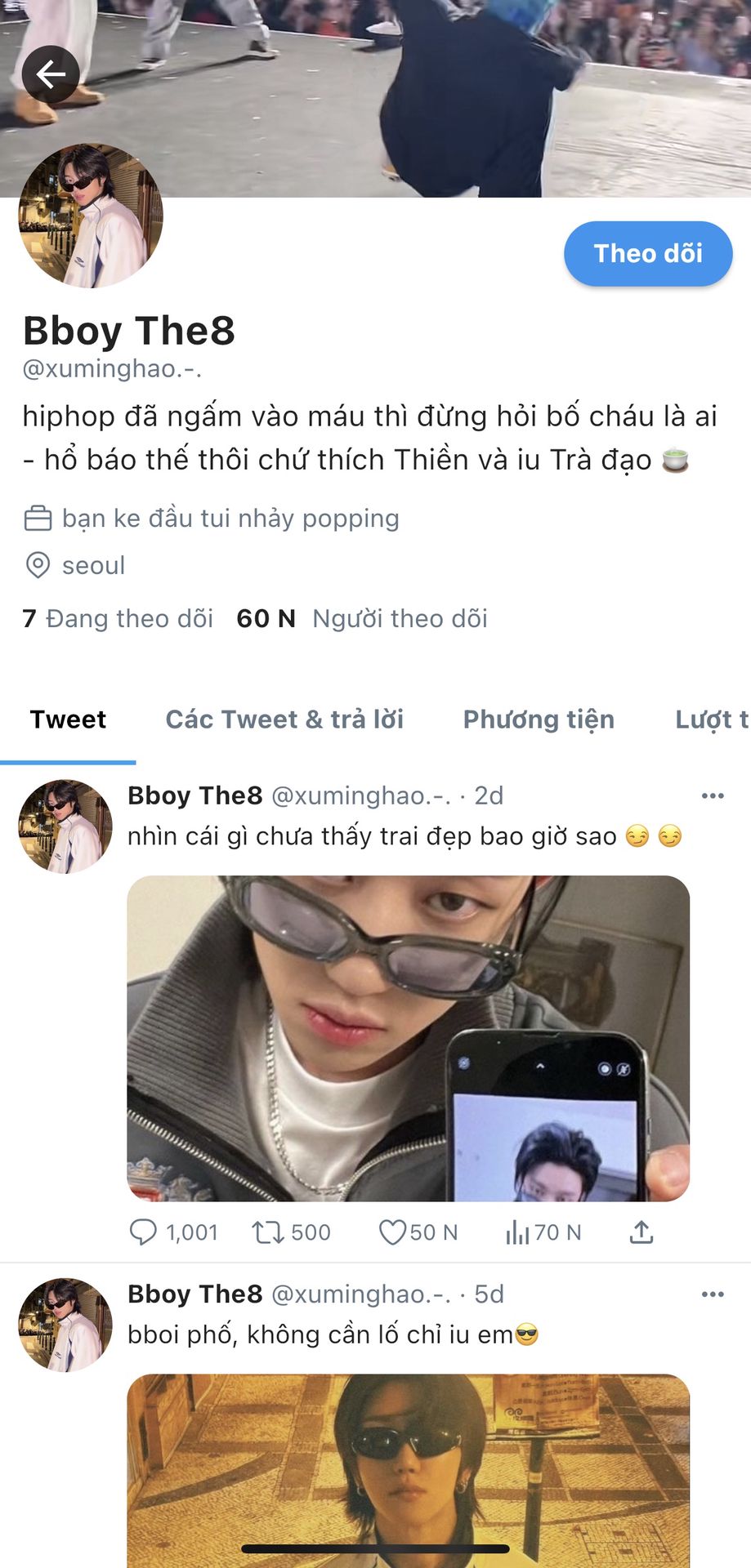The width and height of the screenshot is (751, 1568).
Task: Tap the Theo dõi follow button
Action: 648,254
